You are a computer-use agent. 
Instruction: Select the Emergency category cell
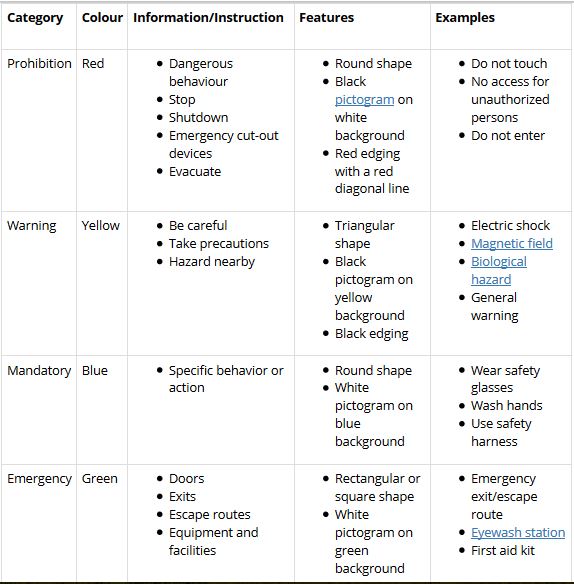[x=39, y=479]
